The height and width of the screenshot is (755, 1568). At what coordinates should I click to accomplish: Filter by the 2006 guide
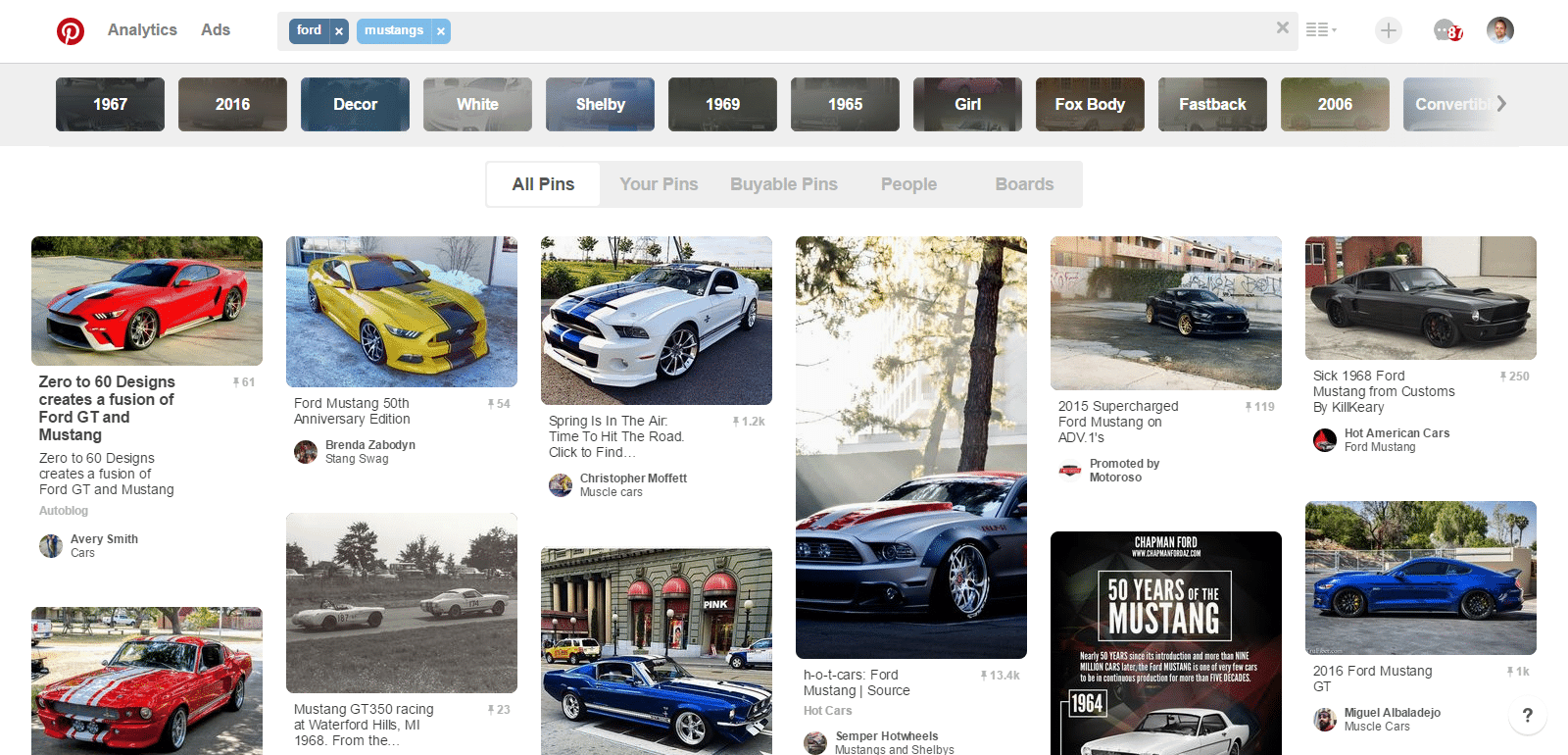pyautogui.click(x=1335, y=104)
